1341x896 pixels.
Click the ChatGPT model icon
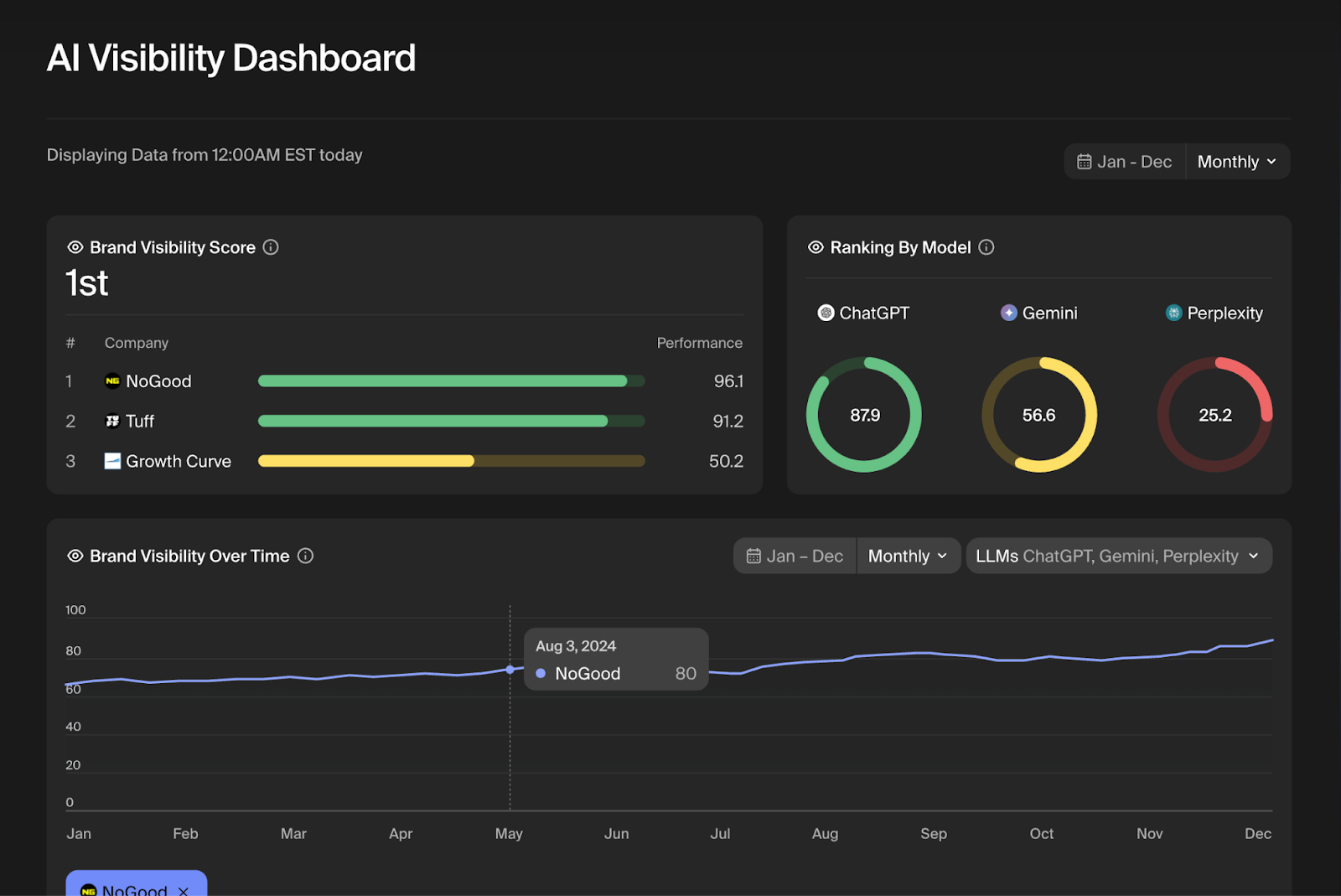click(x=825, y=313)
